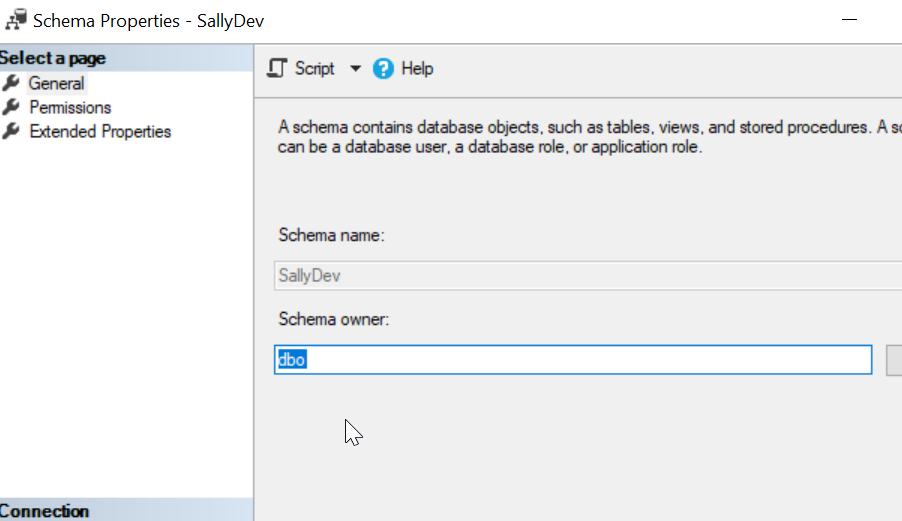Select the General page label
Image resolution: width=902 pixels, height=521 pixels.
[56, 83]
